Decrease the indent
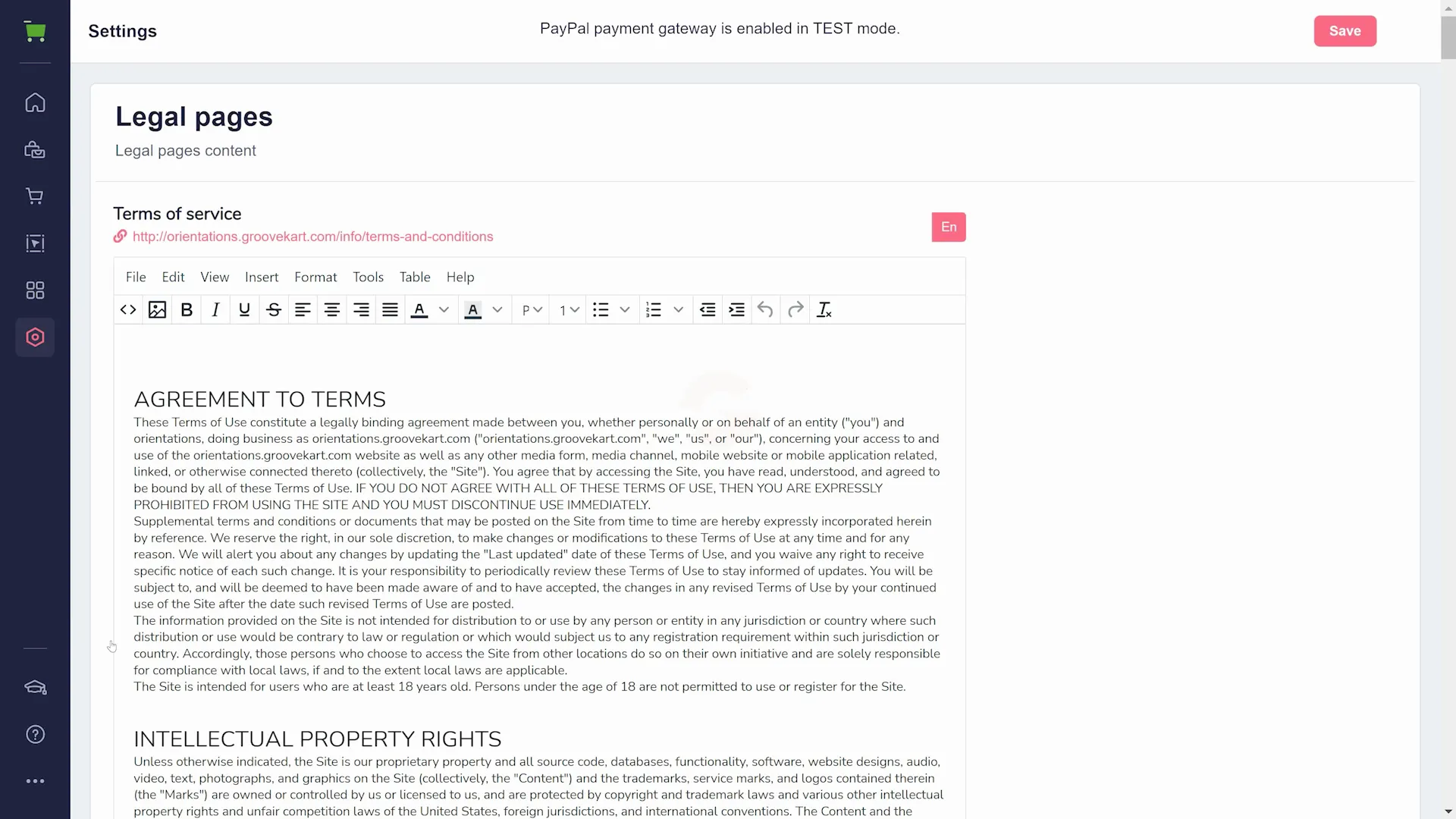1456x819 pixels. (x=708, y=309)
